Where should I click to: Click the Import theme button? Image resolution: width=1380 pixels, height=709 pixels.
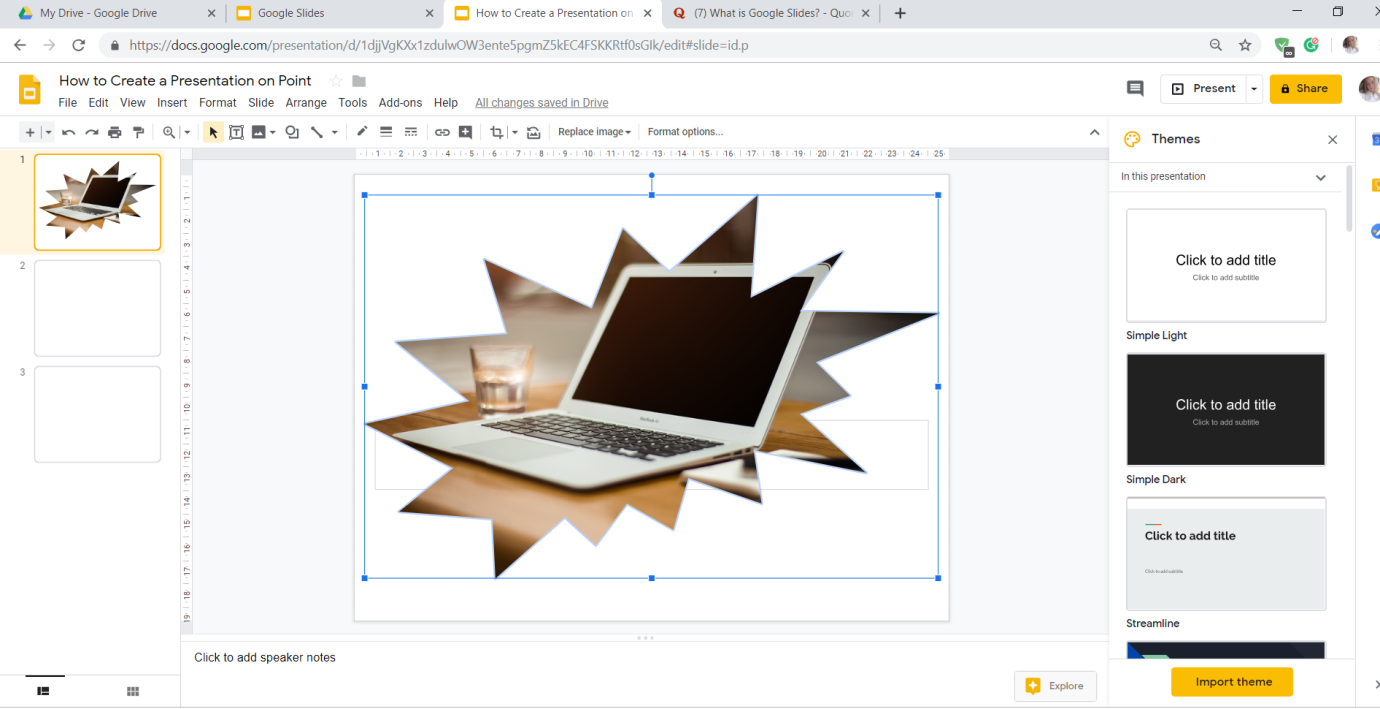click(1232, 682)
